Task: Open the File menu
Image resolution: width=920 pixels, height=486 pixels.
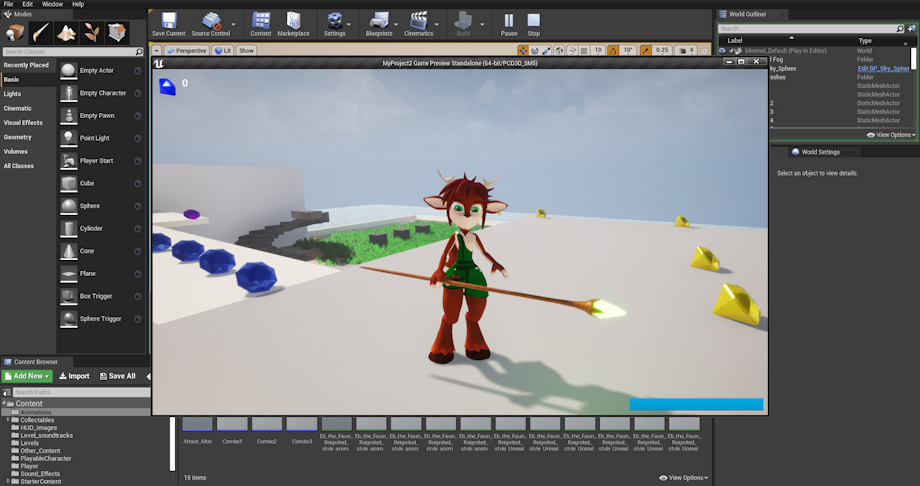Action: pyautogui.click(x=8, y=4)
